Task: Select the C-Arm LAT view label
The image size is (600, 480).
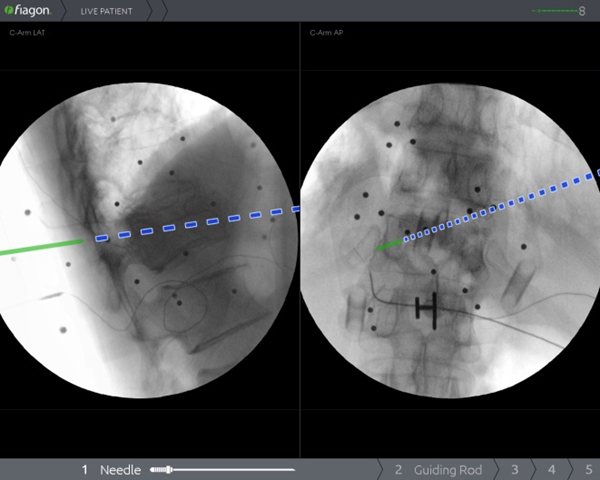Action: 27,33
